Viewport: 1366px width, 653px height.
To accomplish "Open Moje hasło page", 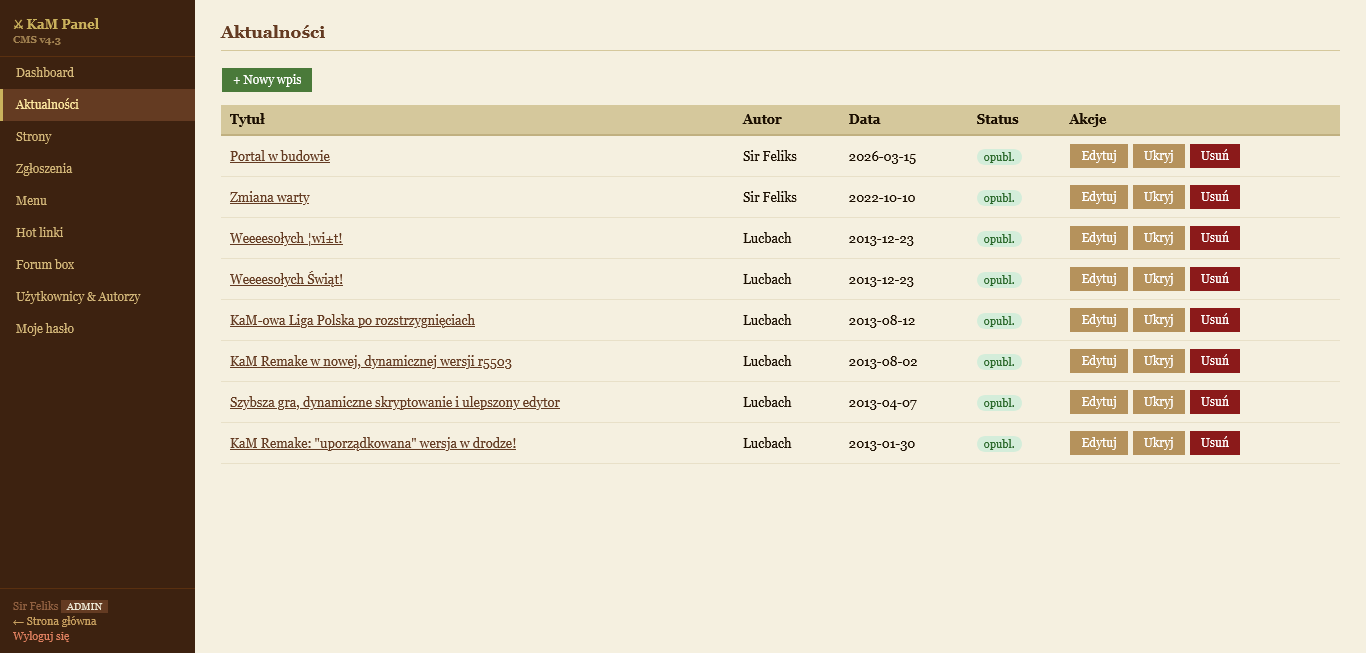I will 45,329.
